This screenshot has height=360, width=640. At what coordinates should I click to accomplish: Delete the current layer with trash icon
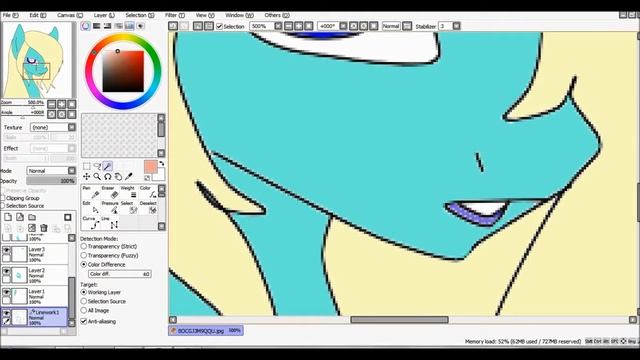tap(44, 228)
